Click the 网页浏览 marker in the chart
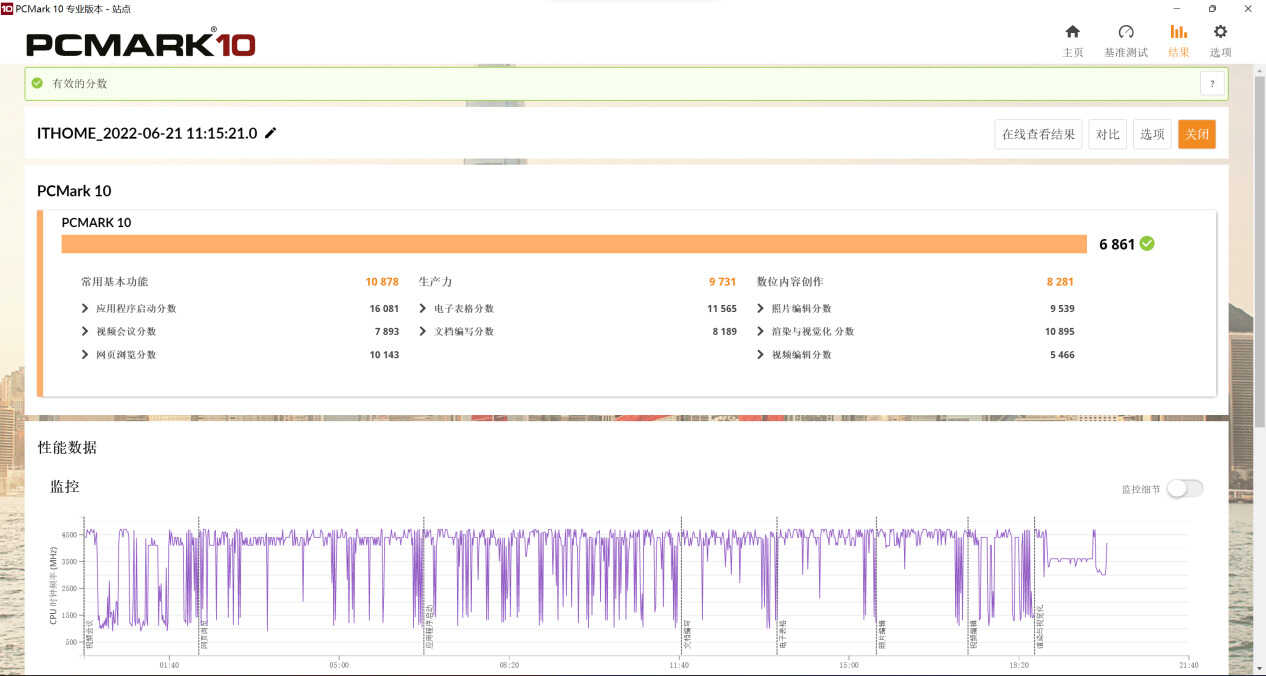The image size is (1266, 676). [204, 635]
